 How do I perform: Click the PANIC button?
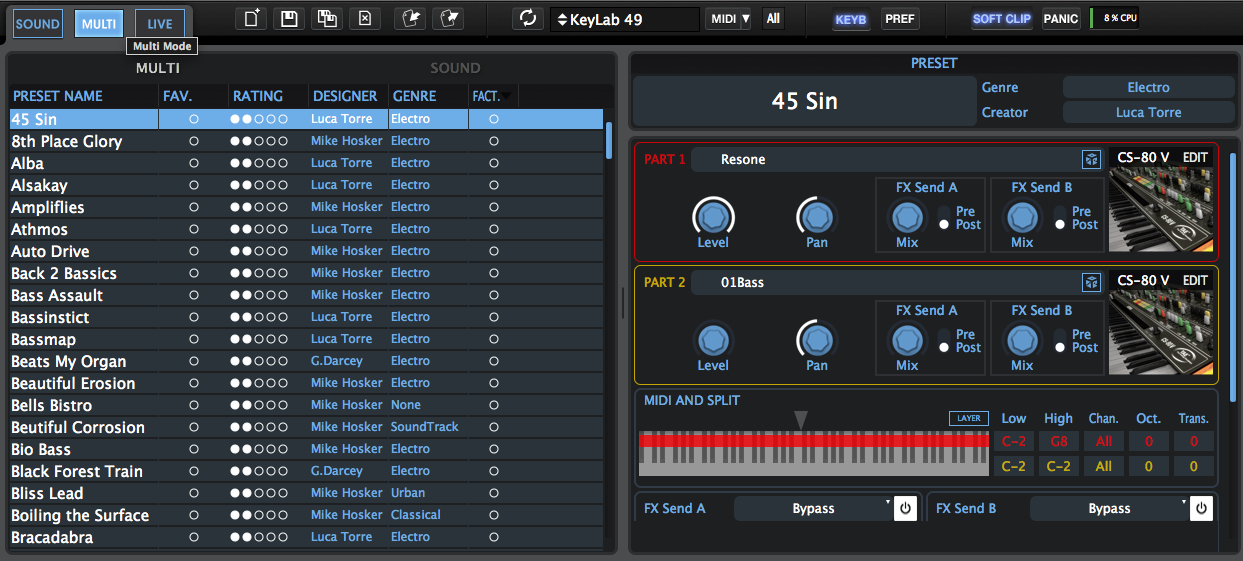(x=1061, y=19)
